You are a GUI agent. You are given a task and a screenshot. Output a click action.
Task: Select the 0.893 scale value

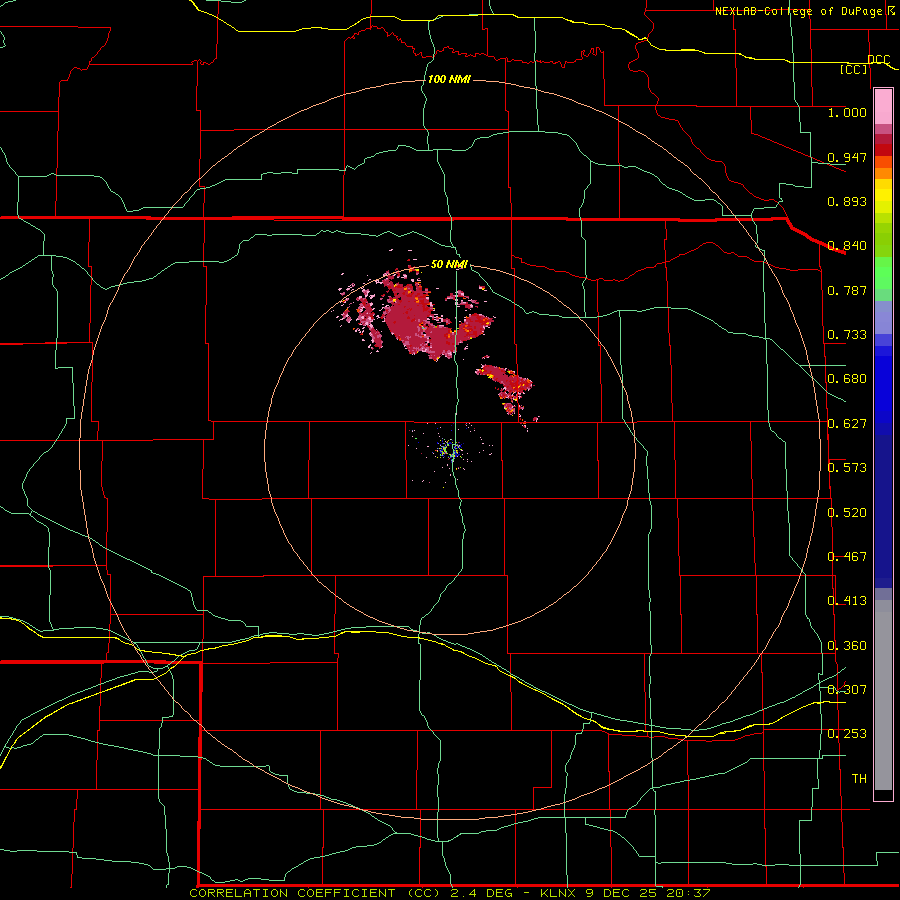pos(847,201)
